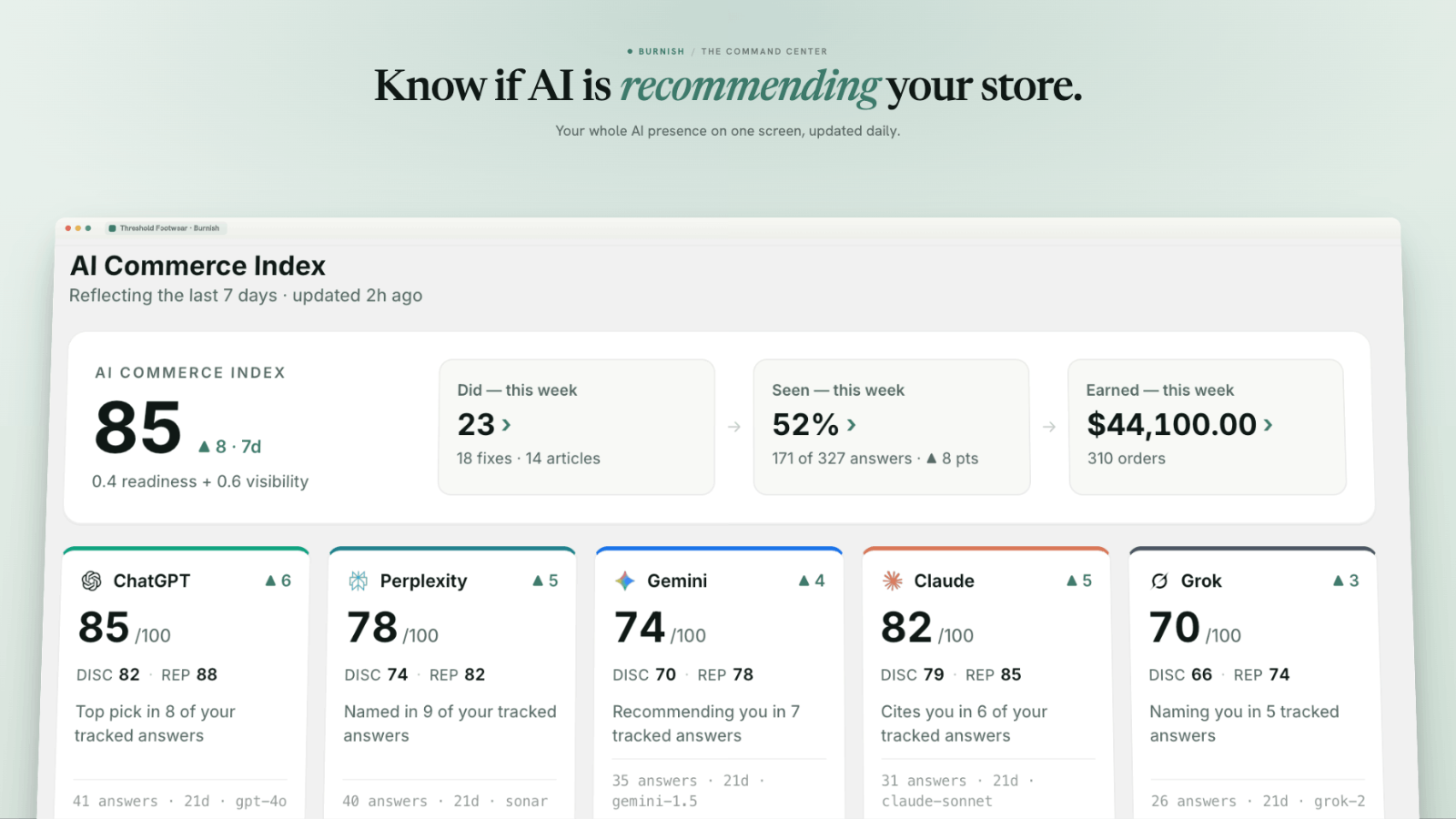
Task: Click the 'gemini-1.5' model label
Action: point(655,802)
